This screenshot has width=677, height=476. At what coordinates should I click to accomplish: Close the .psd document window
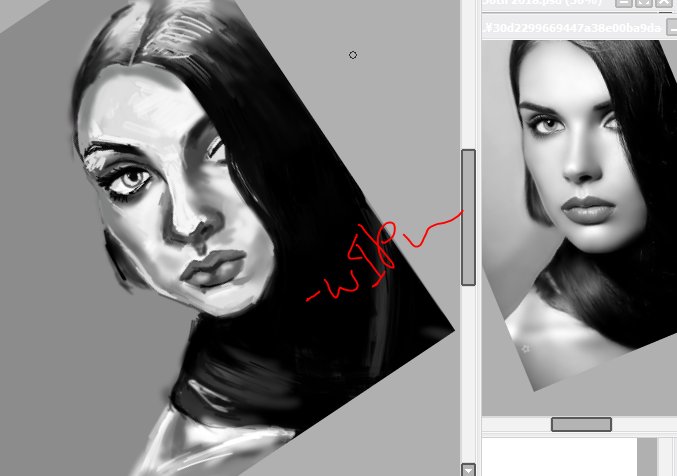coord(664,3)
